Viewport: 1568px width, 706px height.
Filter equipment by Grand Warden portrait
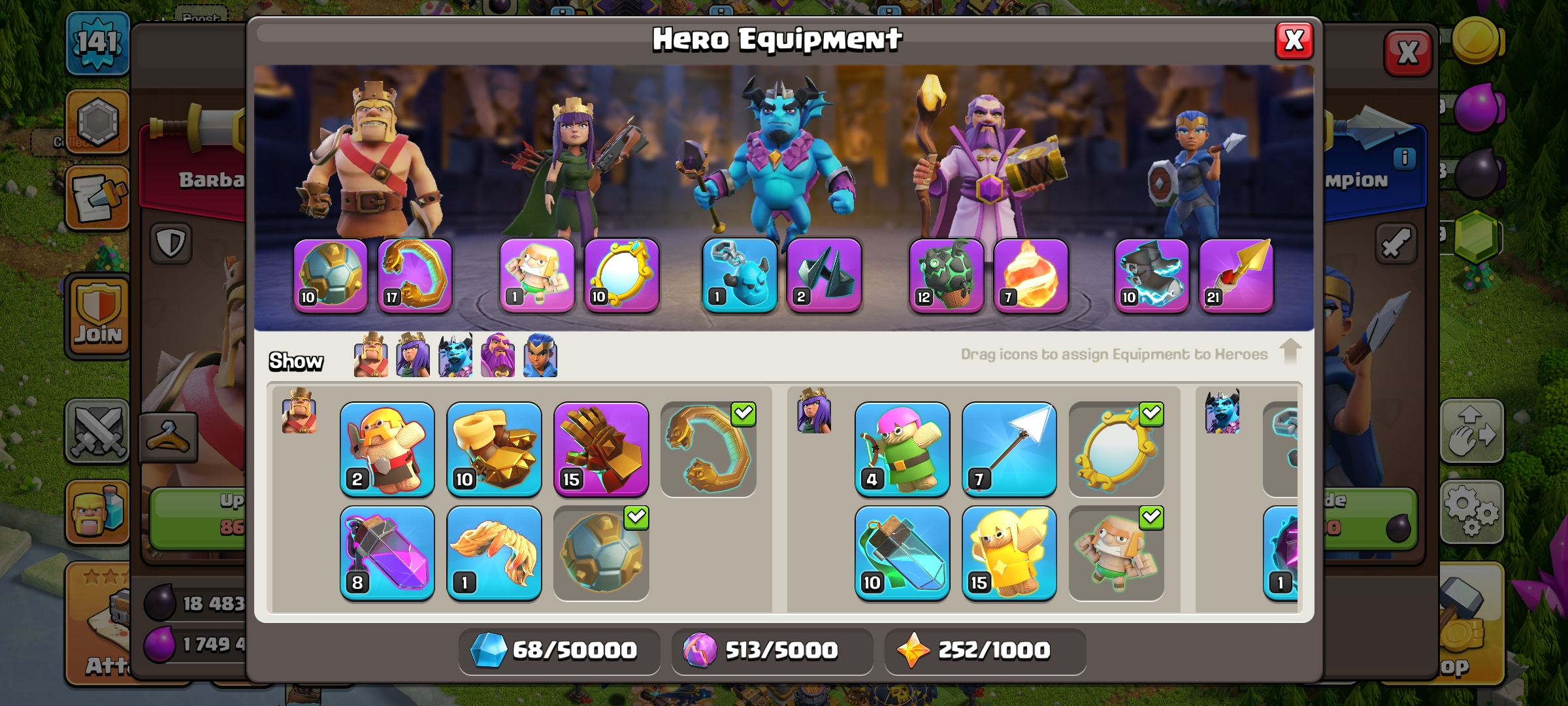pos(498,356)
